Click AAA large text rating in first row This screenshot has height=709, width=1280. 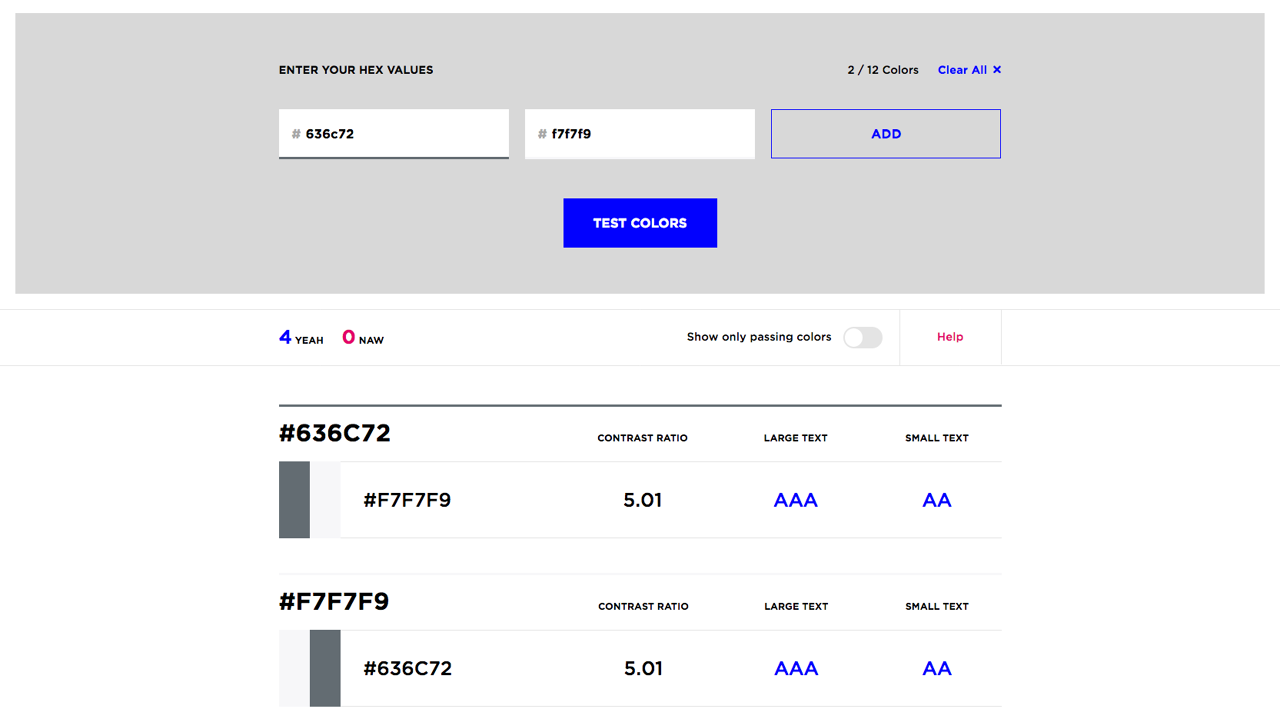click(x=796, y=500)
